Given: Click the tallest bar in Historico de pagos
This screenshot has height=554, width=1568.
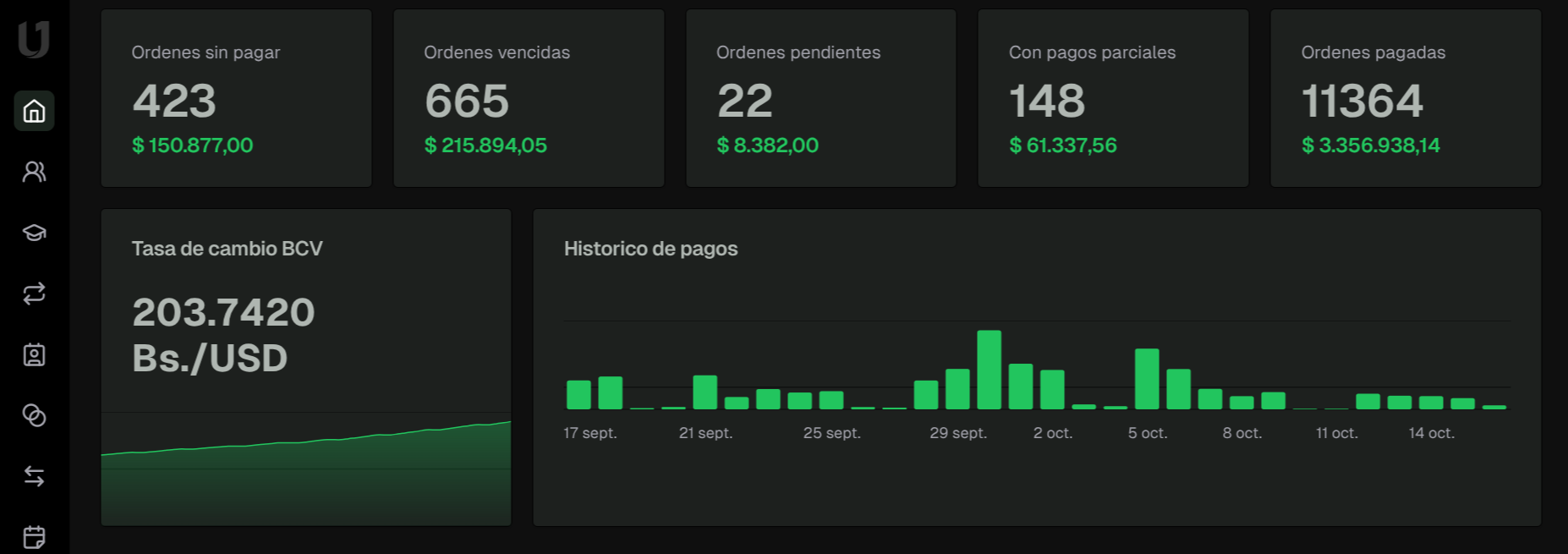Looking at the screenshot, I should (989, 370).
